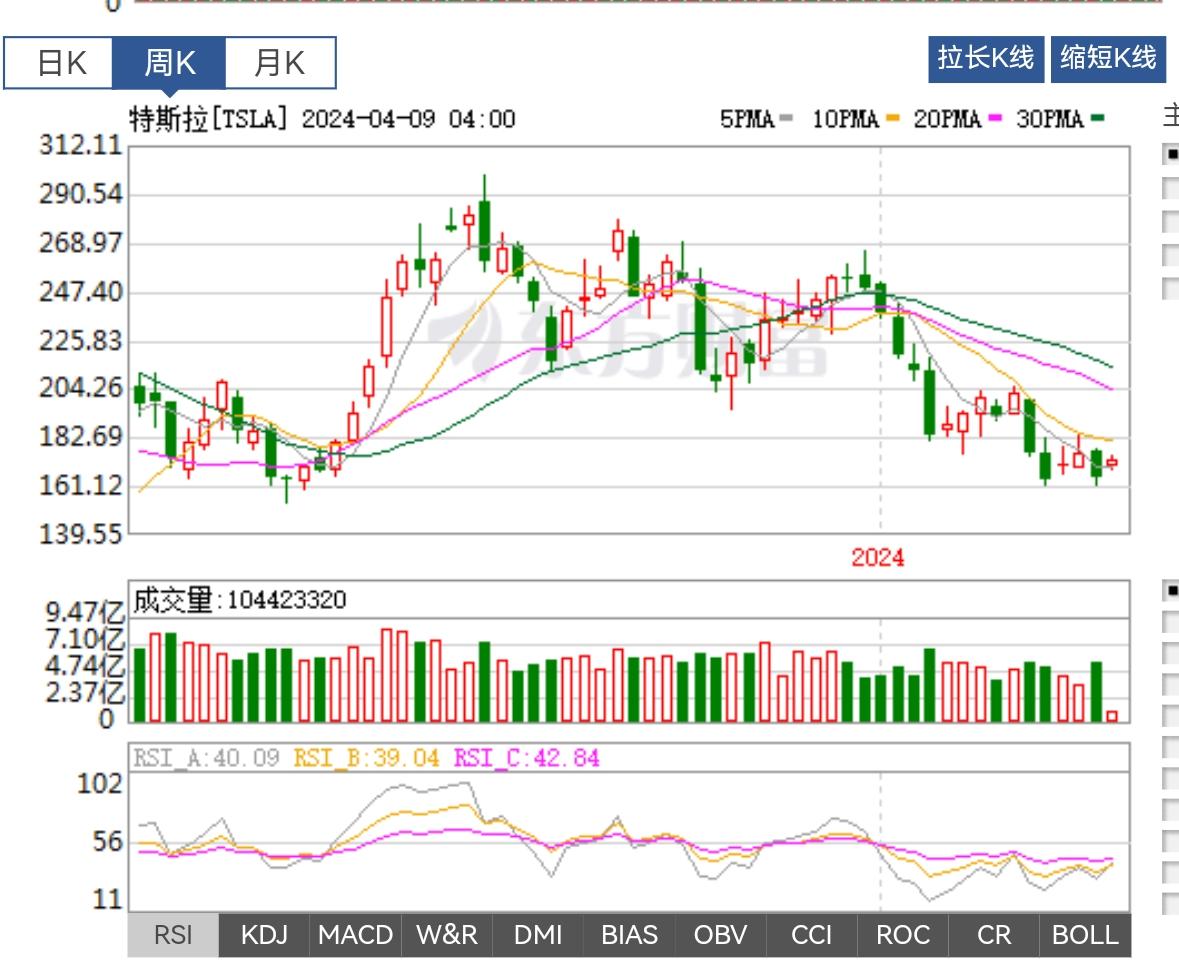Click the 缩短K线 button
Screen dimensions: 1179x974
click(1108, 59)
